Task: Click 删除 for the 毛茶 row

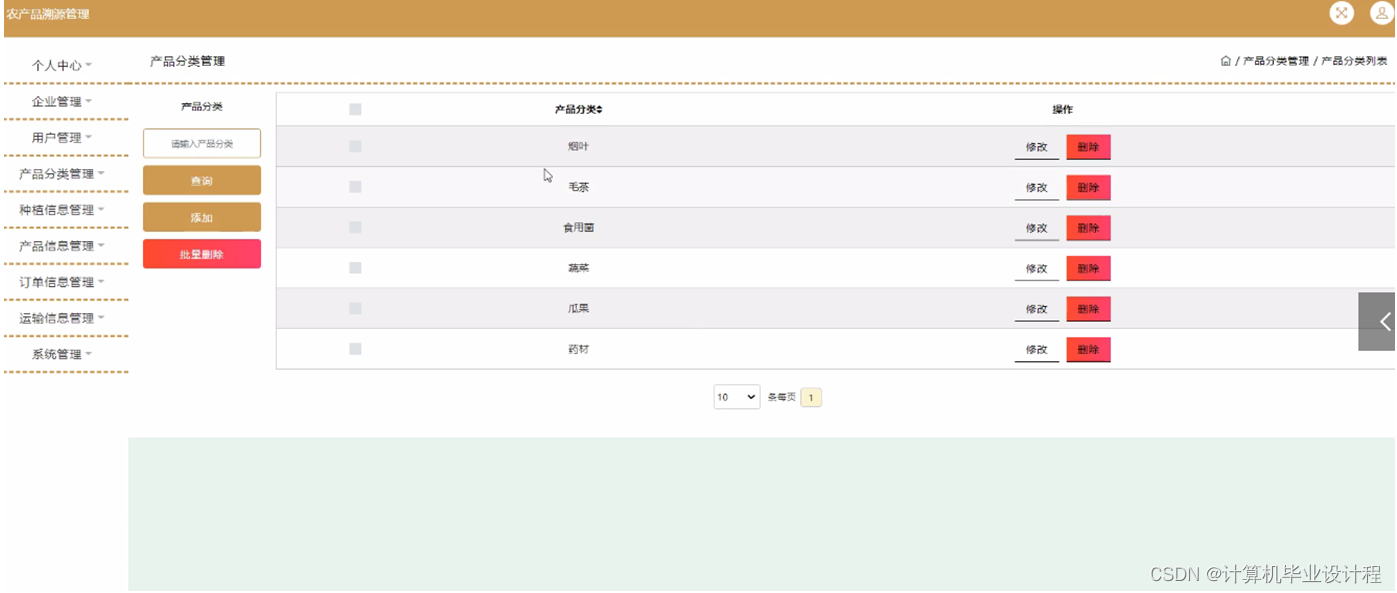Action: [x=1088, y=188]
